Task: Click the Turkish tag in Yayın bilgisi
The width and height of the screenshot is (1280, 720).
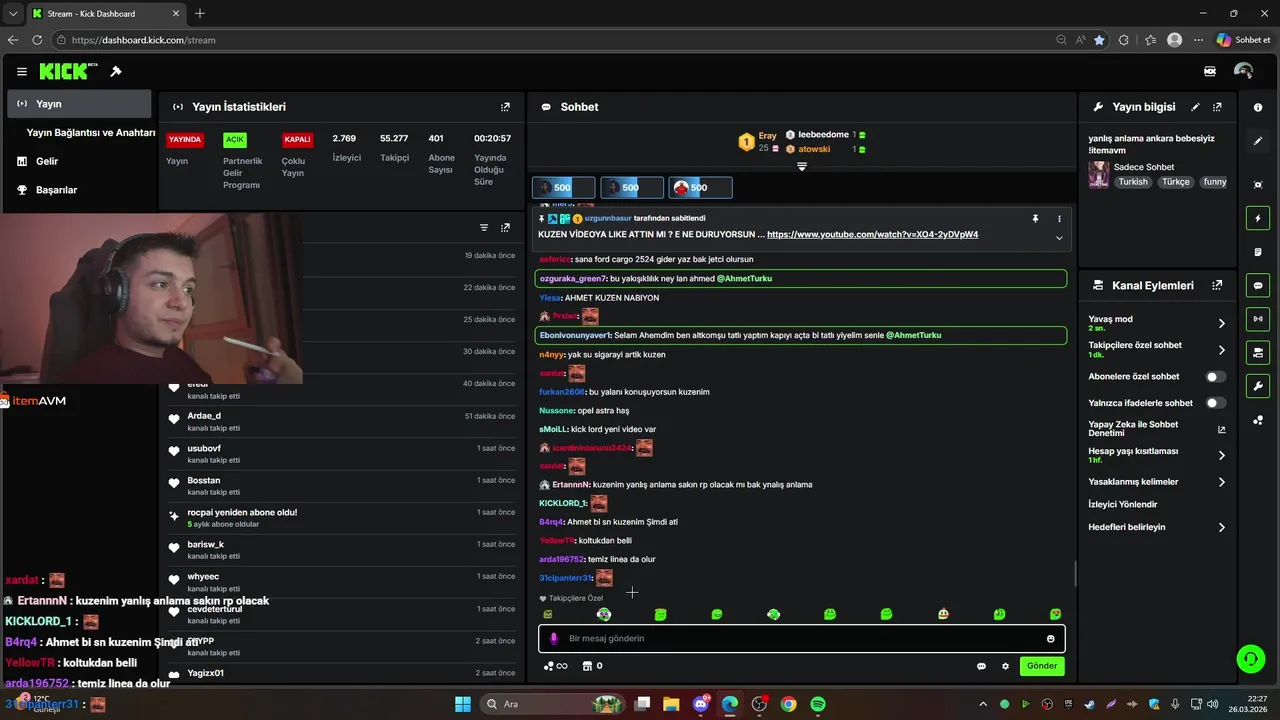Action: pos(1133,182)
